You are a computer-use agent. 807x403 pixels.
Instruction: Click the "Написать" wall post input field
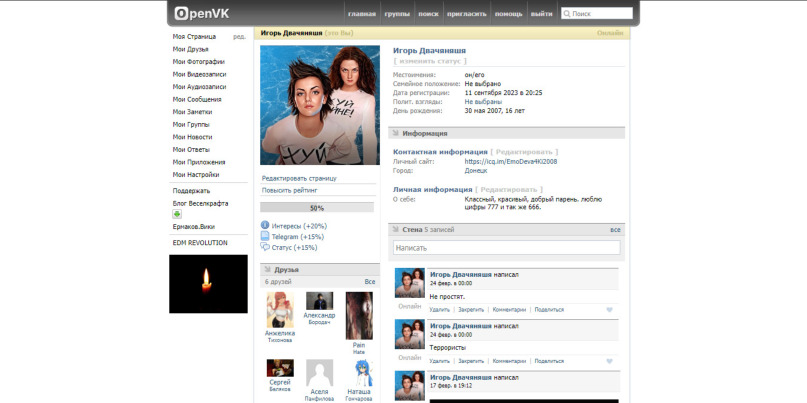(x=506, y=247)
